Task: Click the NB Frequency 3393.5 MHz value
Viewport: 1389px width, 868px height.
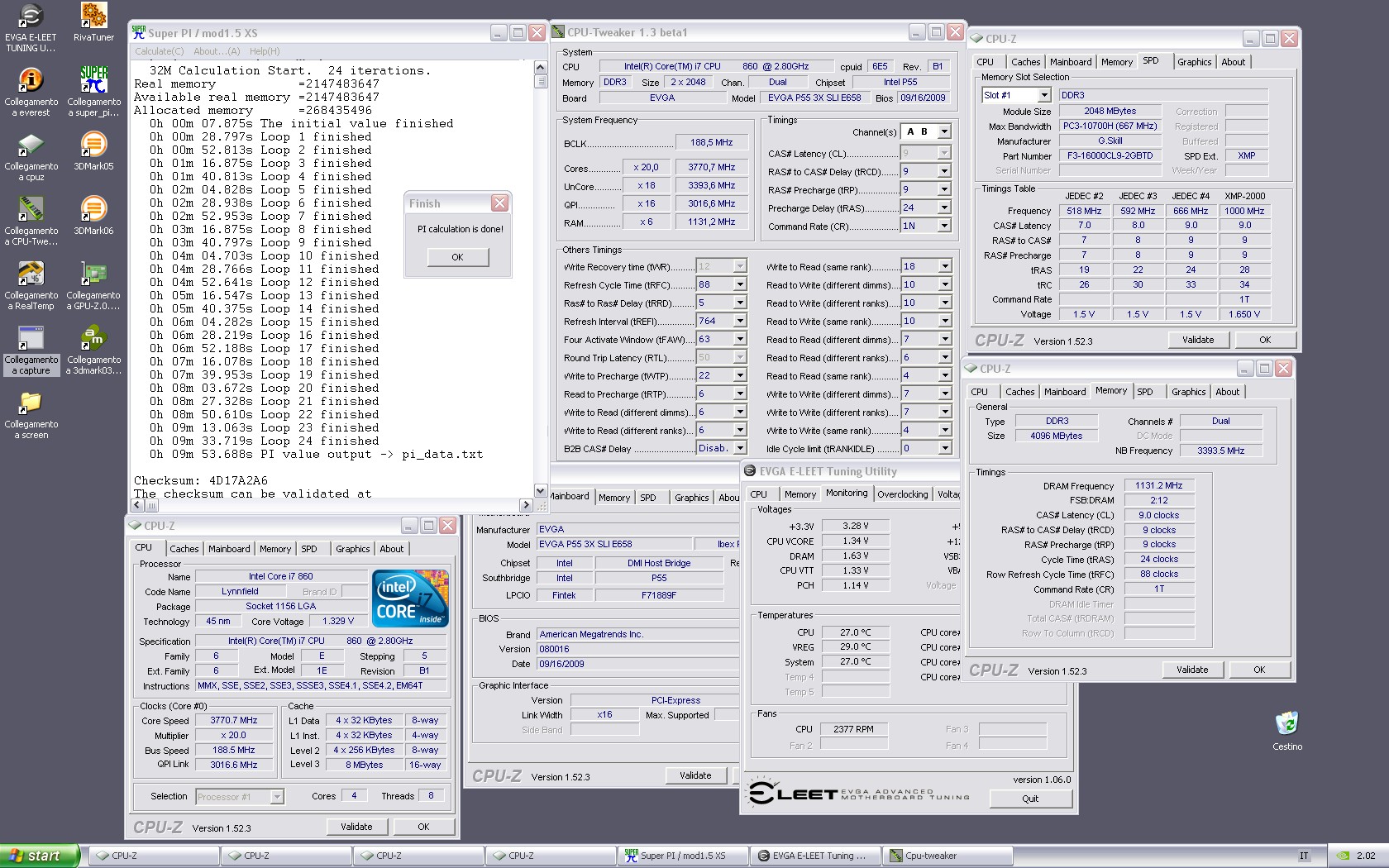Action: coord(1220,451)
